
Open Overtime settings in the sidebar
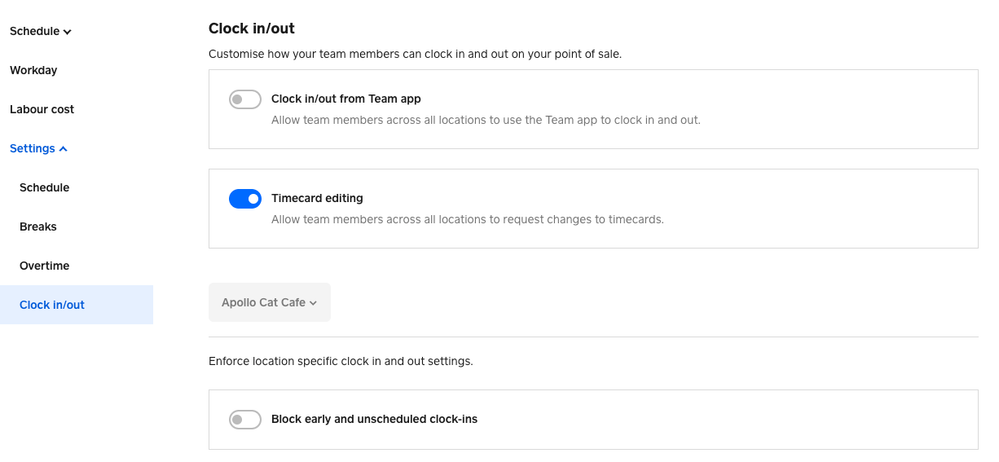(44, 266)
